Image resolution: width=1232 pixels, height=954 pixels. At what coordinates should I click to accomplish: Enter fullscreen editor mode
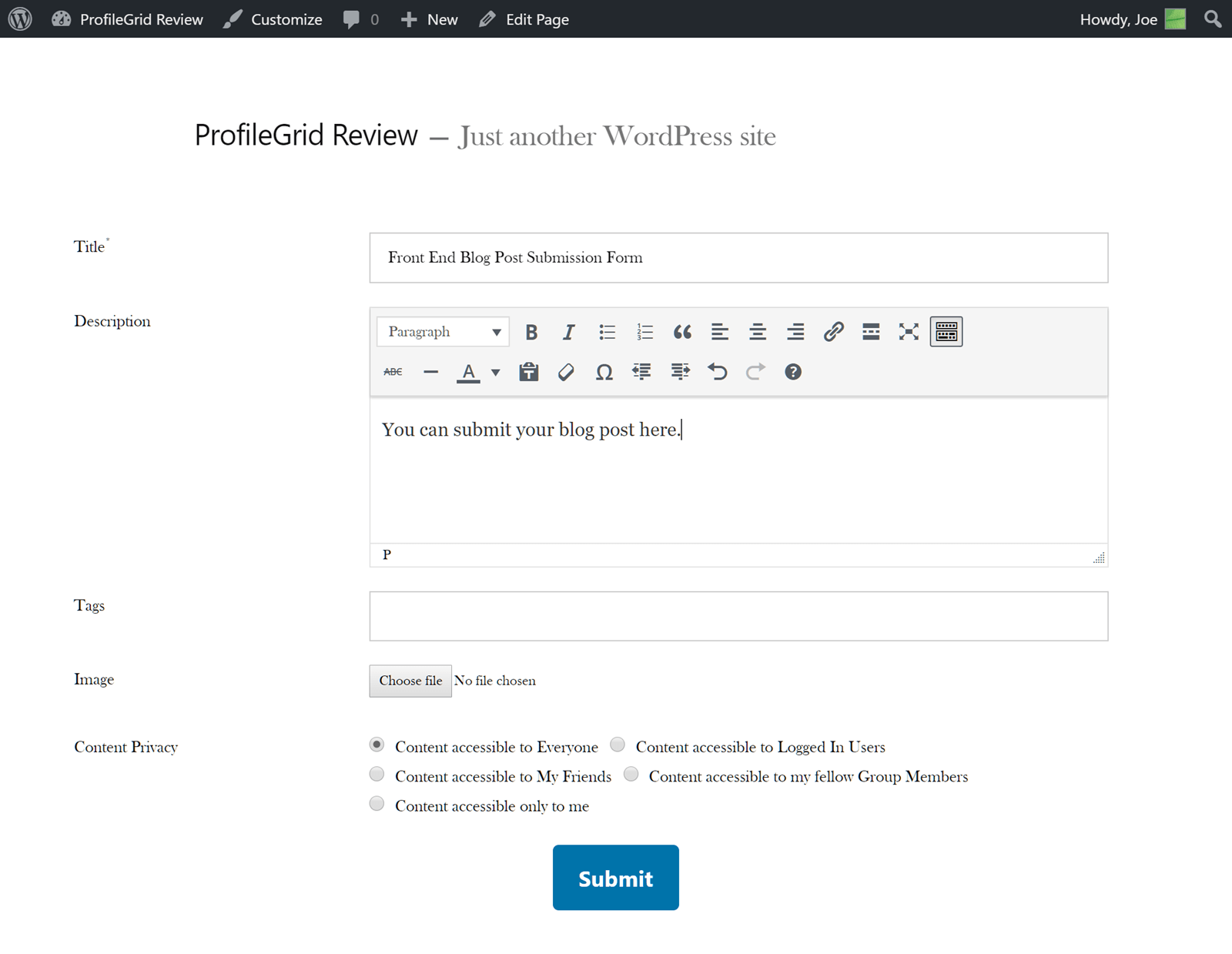pos(909,332)
